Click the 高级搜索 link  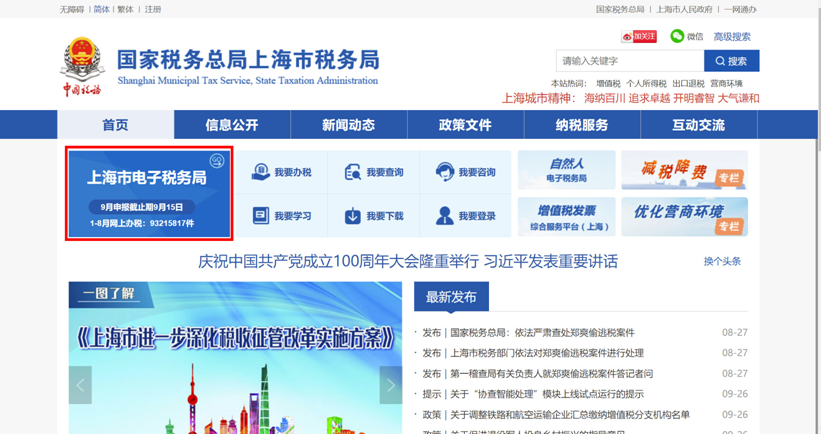pyautogui.click(x=731, y=37)
